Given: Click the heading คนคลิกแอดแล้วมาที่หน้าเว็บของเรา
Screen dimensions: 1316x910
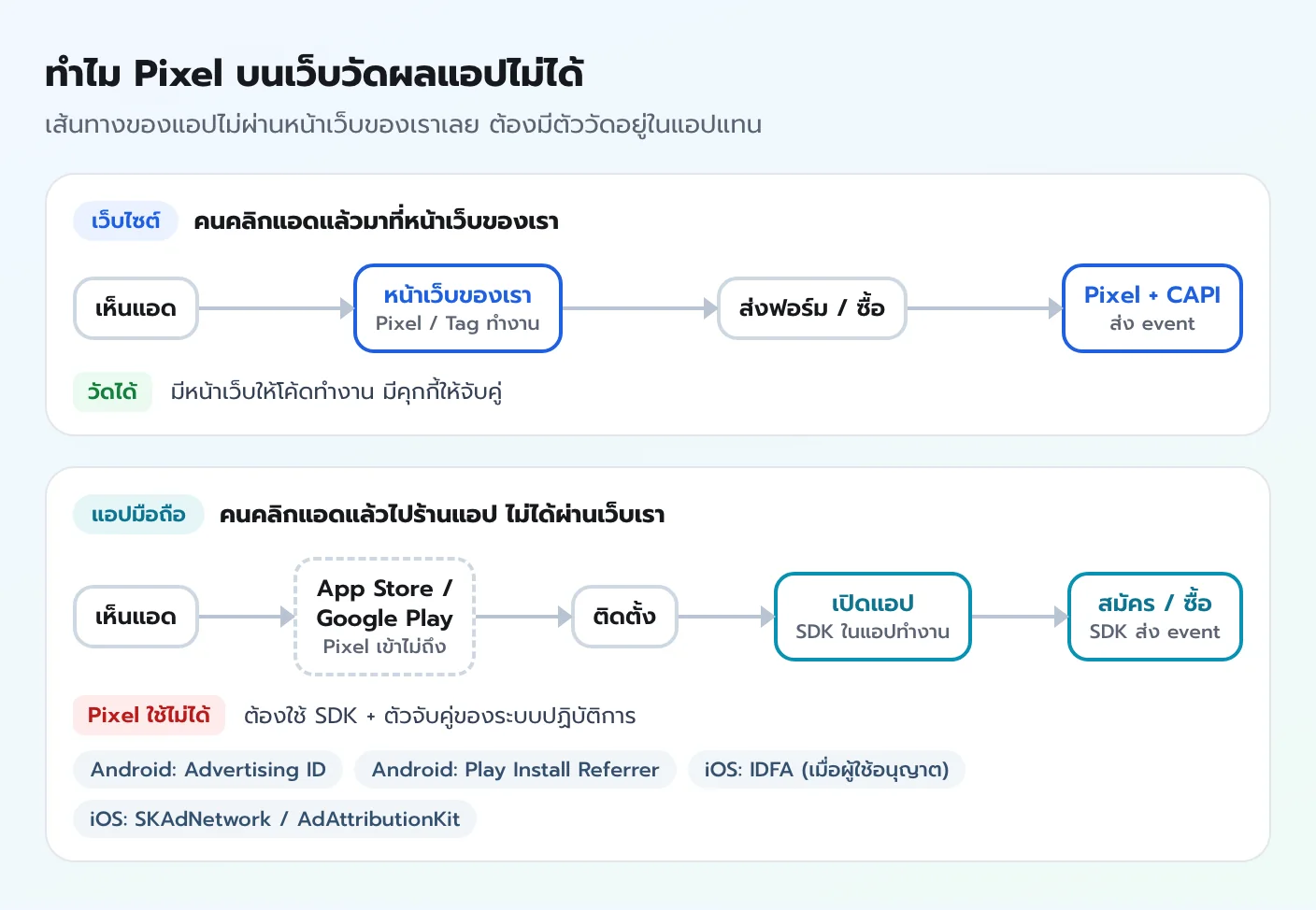Looking at the screenshot, I should coord(376,221).
